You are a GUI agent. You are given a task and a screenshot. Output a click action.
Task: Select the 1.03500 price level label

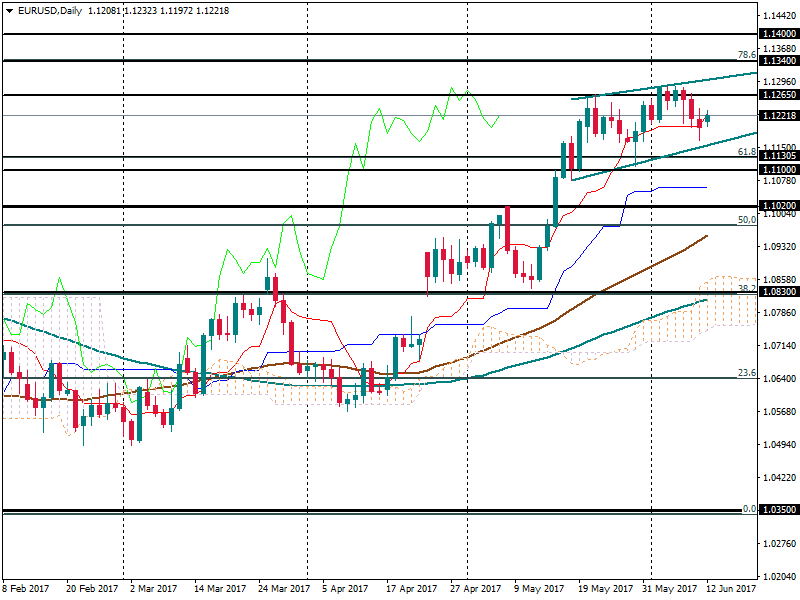[x=778, y=510]
